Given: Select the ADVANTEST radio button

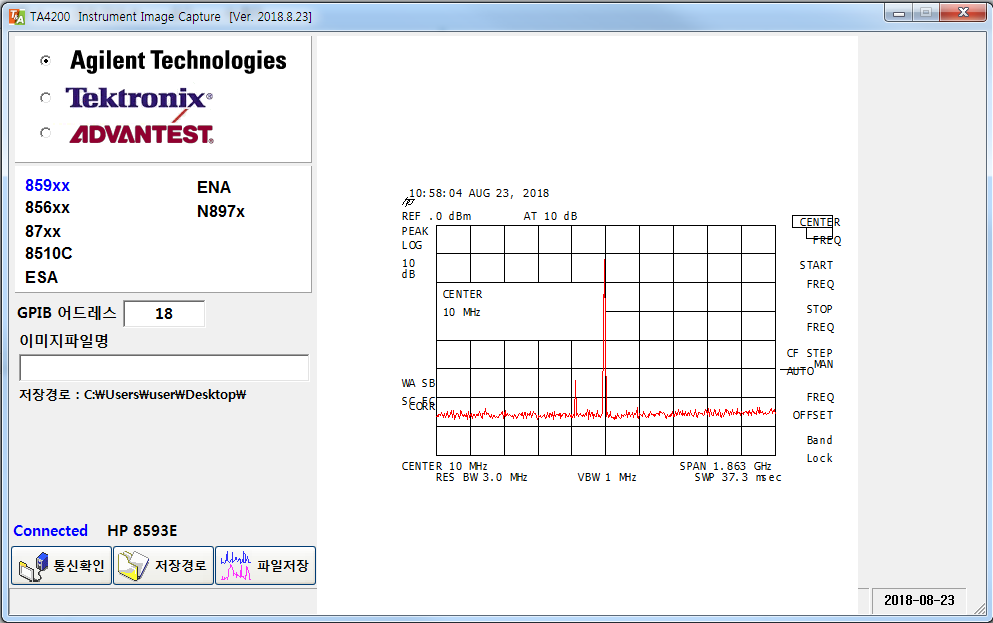Looking at the screenshot, I should coord(45,133).
